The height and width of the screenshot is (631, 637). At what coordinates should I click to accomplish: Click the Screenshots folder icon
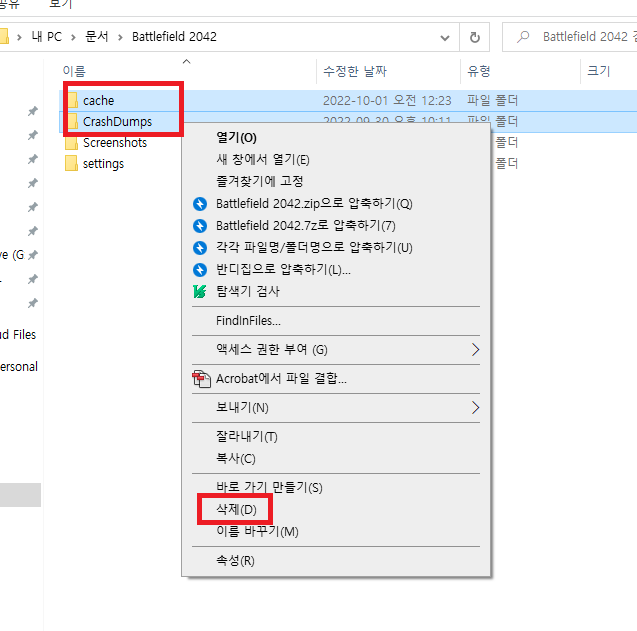click(72, 143)
